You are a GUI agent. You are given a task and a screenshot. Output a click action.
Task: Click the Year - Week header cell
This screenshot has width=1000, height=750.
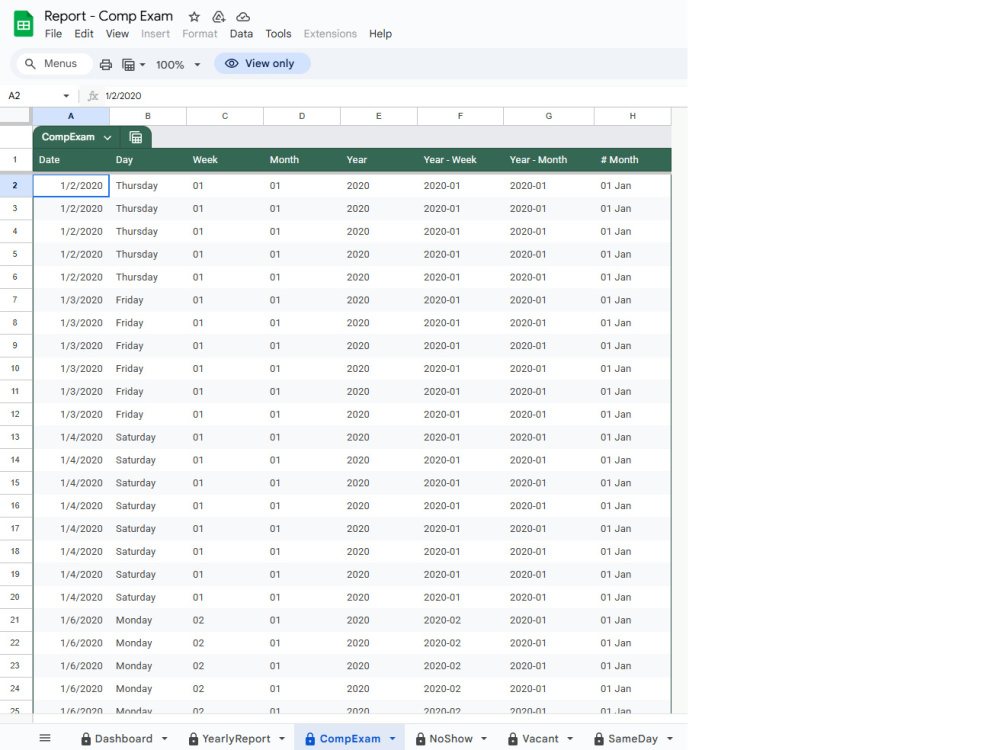460,160
